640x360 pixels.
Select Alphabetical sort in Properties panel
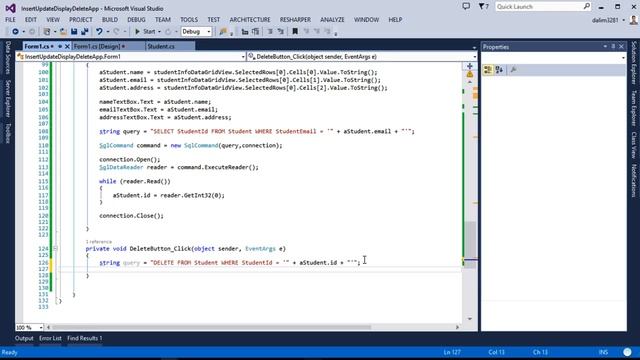(499, 70)
